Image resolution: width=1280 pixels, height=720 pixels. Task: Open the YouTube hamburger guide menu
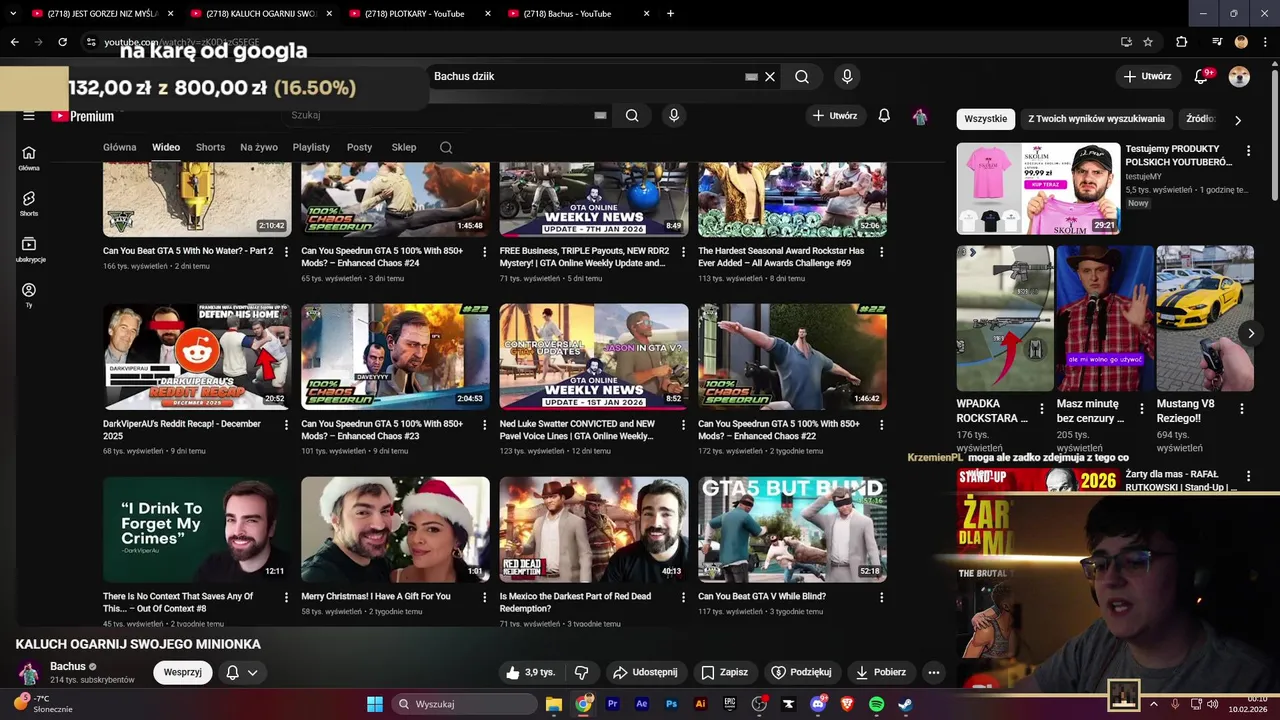(x=29, y=116)
